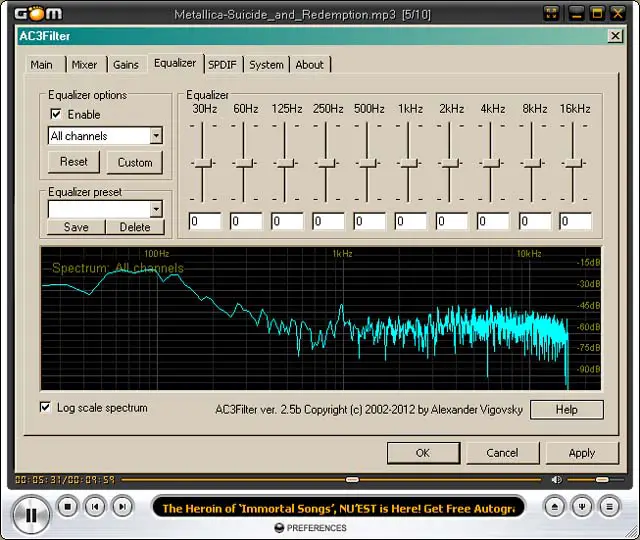Click the GOM logo
The image size is (640, 540).
click(38, 13)
